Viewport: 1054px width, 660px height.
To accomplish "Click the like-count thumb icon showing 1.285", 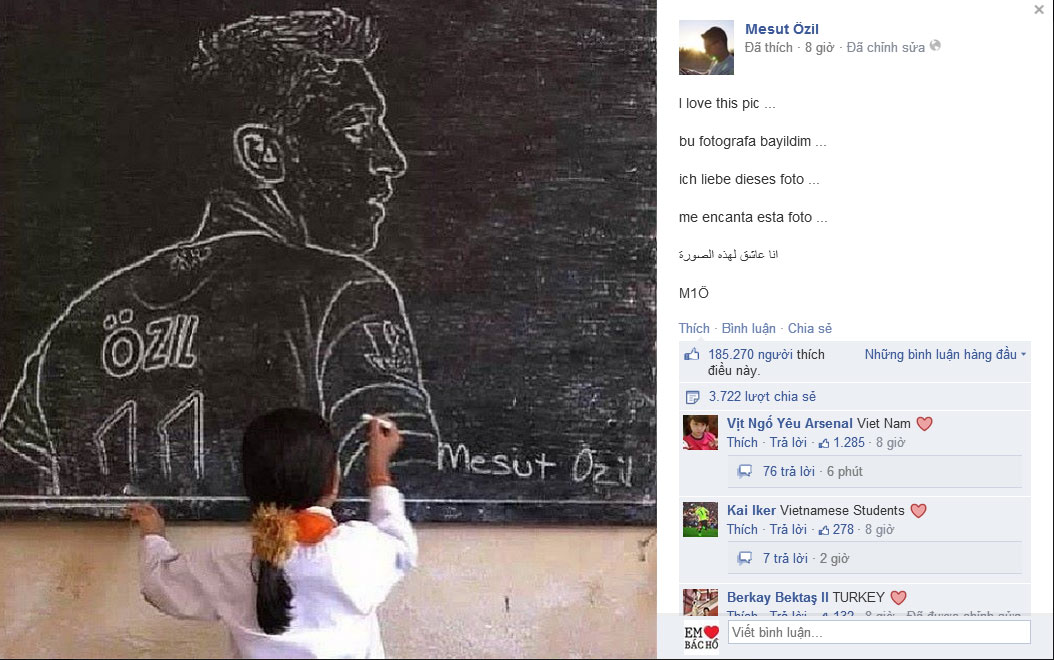I will [x=823, y=443].
